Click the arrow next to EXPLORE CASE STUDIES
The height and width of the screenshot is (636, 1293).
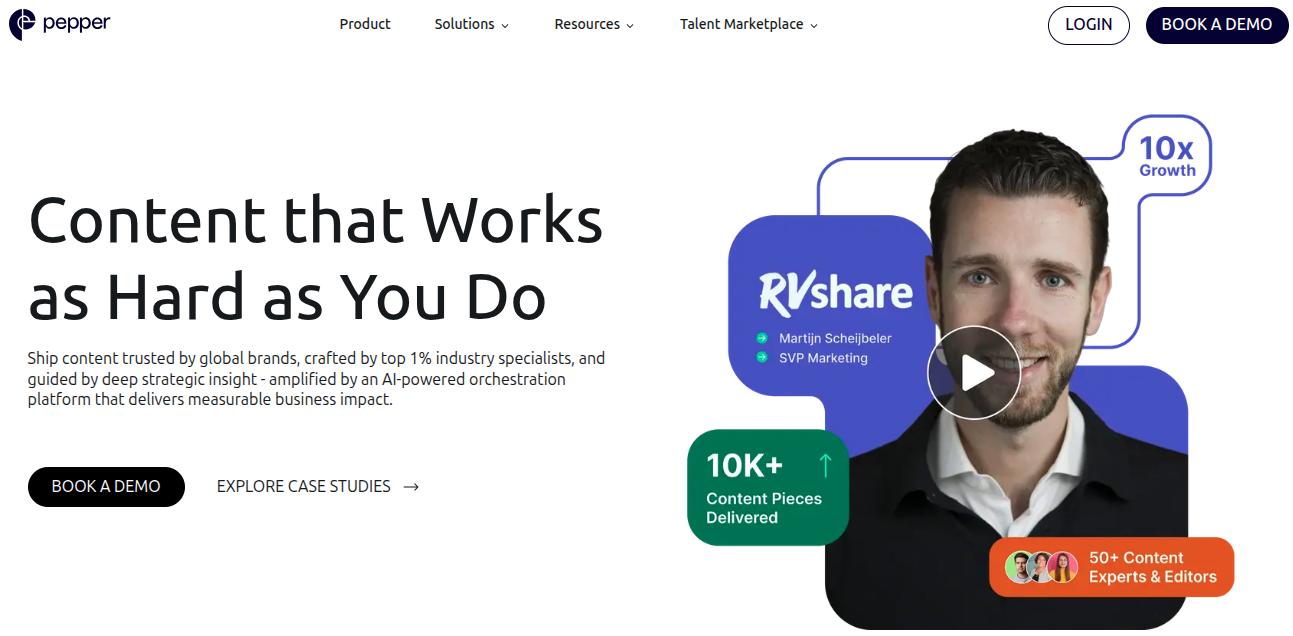tap(410, 487)
